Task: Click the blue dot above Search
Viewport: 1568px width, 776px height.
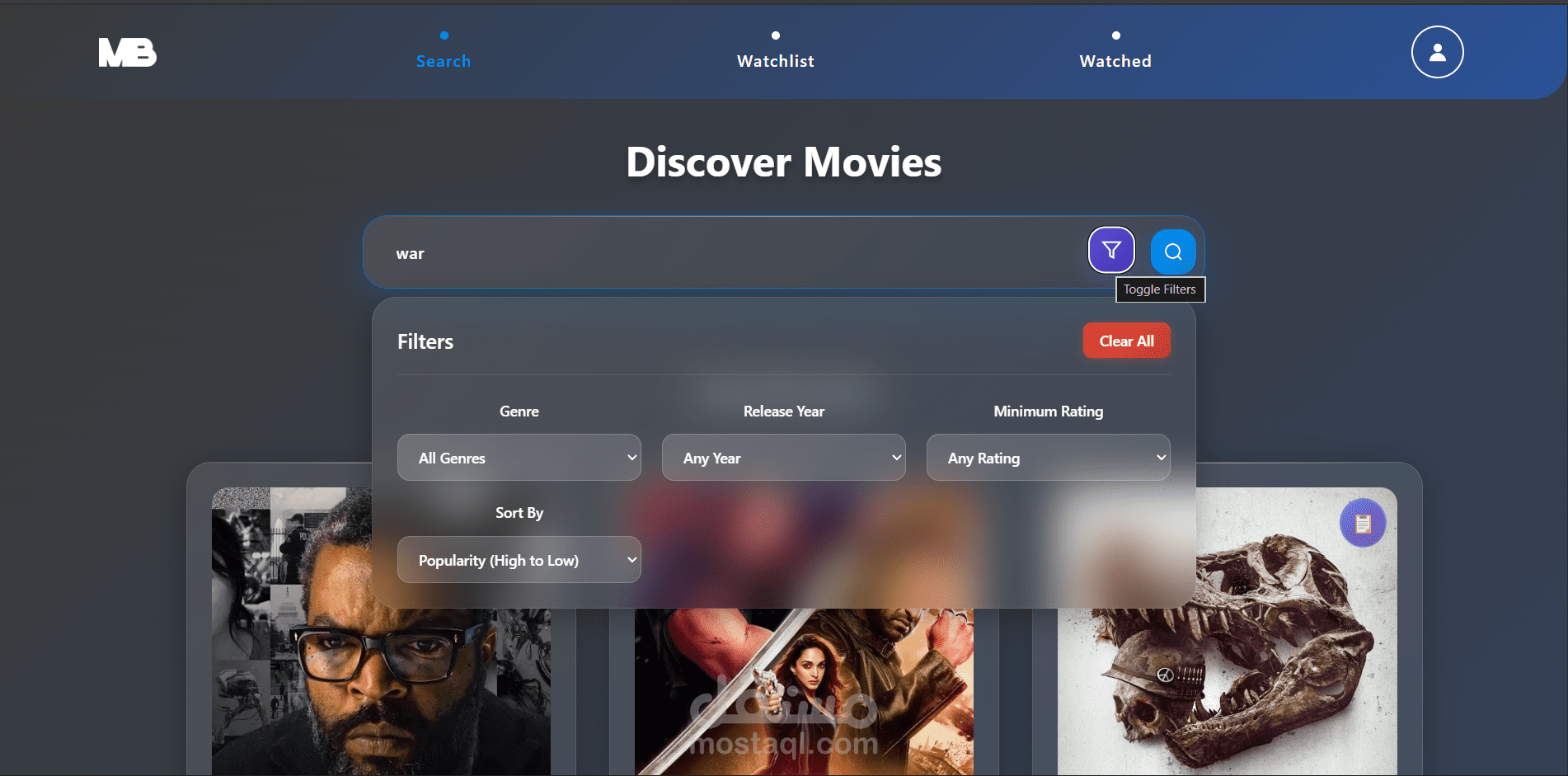Action: (444, 35)
